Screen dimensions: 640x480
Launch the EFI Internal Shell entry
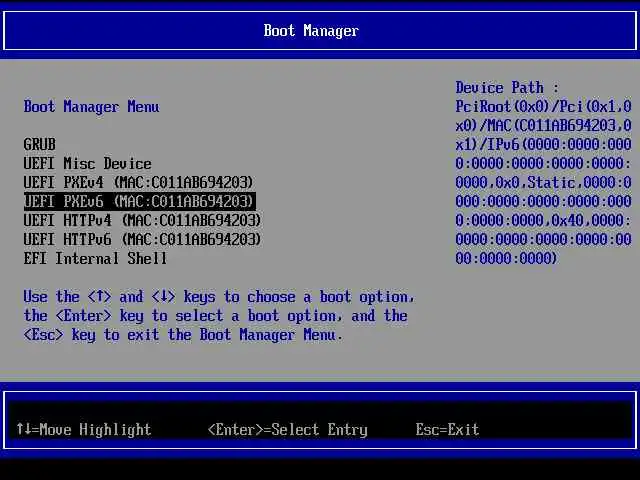coord(95,258)
